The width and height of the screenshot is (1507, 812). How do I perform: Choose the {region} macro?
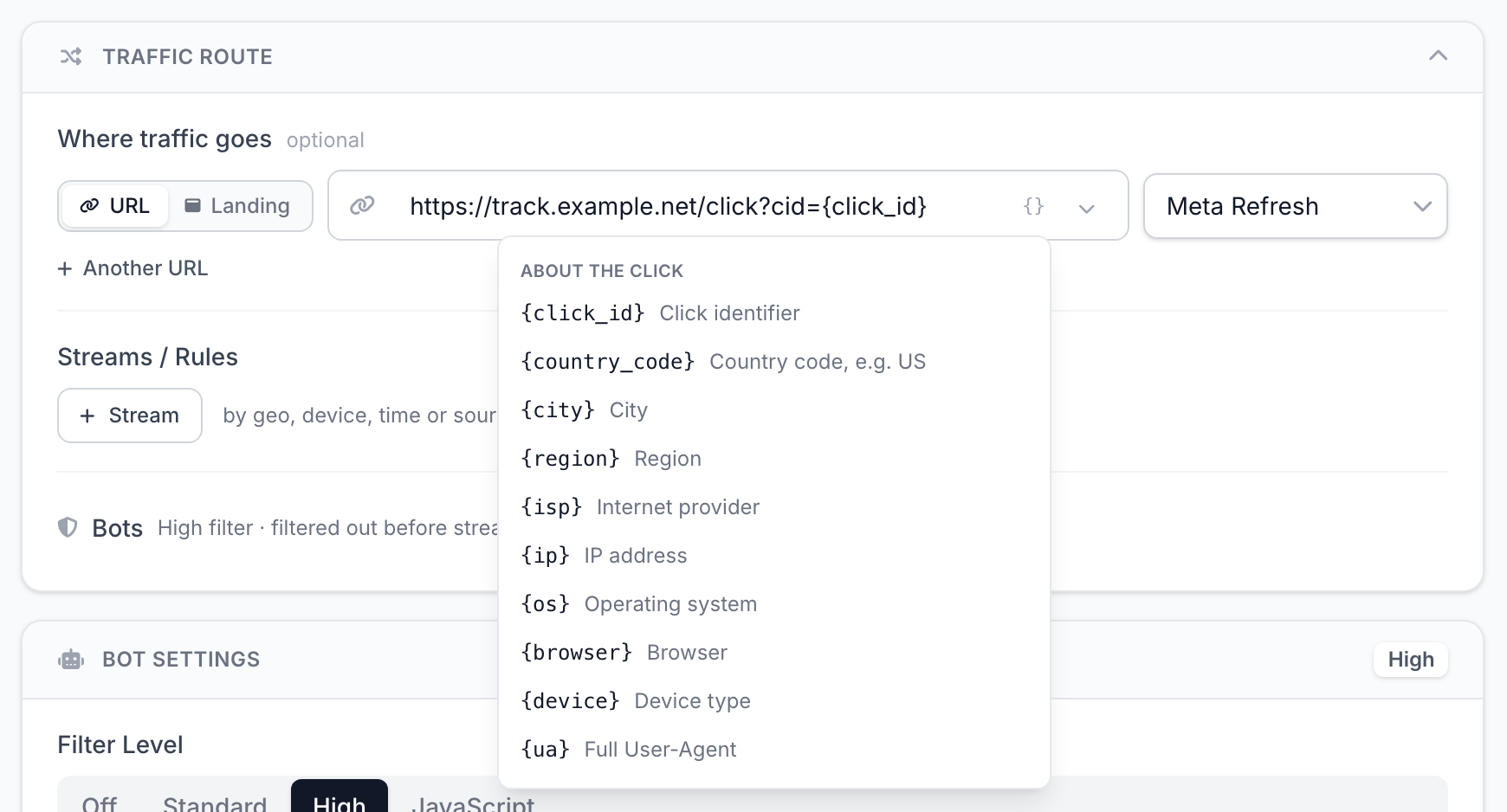pos(773,459)
